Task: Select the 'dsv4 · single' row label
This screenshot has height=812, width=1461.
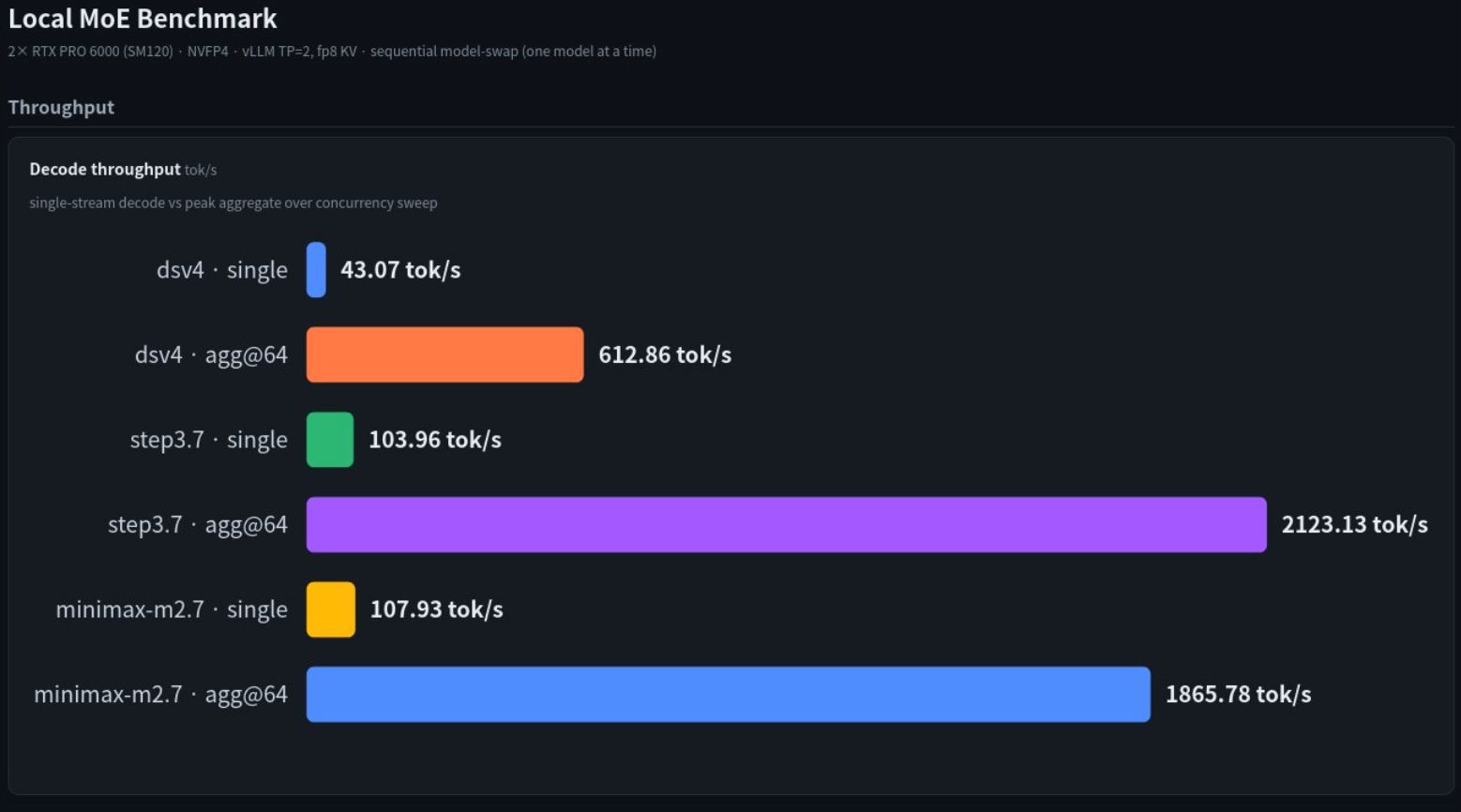Action: point(222,270)
